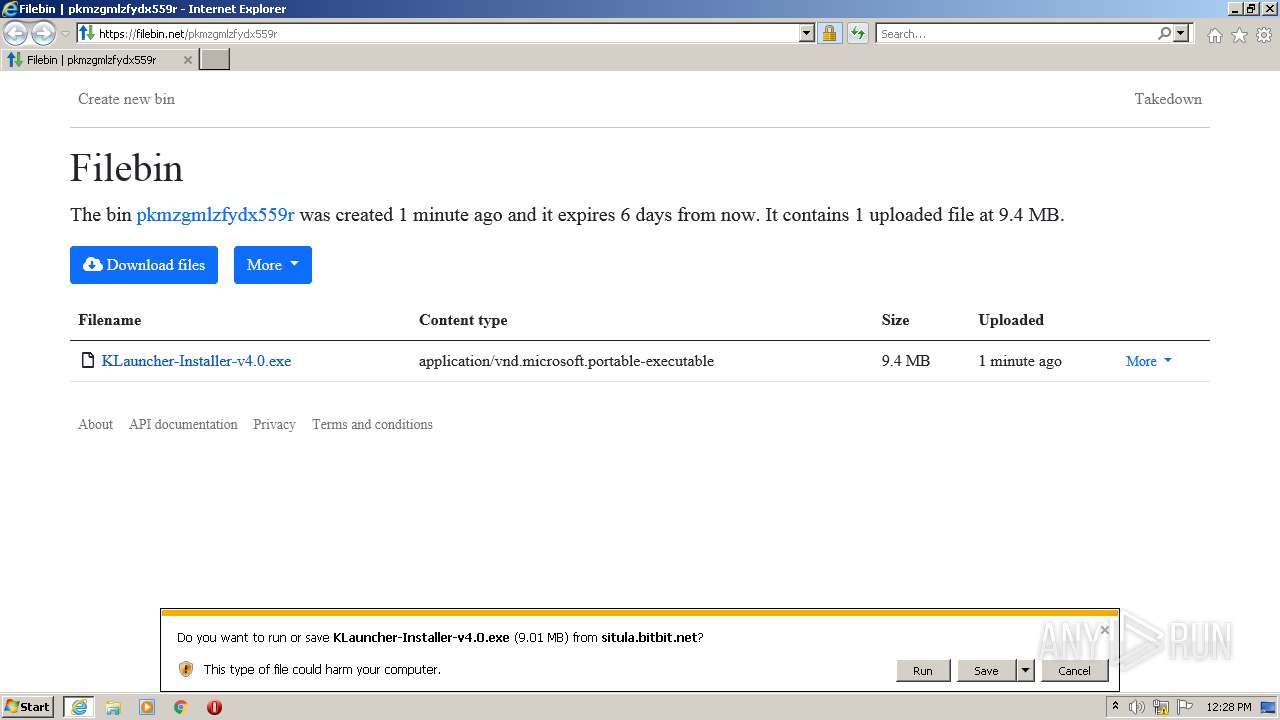Click the Filebin page heading
Screen dimensions: 1280x720
127,168
